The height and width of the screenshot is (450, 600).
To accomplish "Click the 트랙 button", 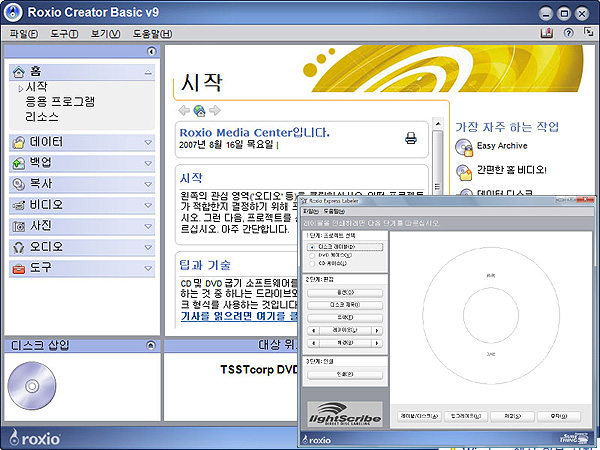I will tap(345, 318).
